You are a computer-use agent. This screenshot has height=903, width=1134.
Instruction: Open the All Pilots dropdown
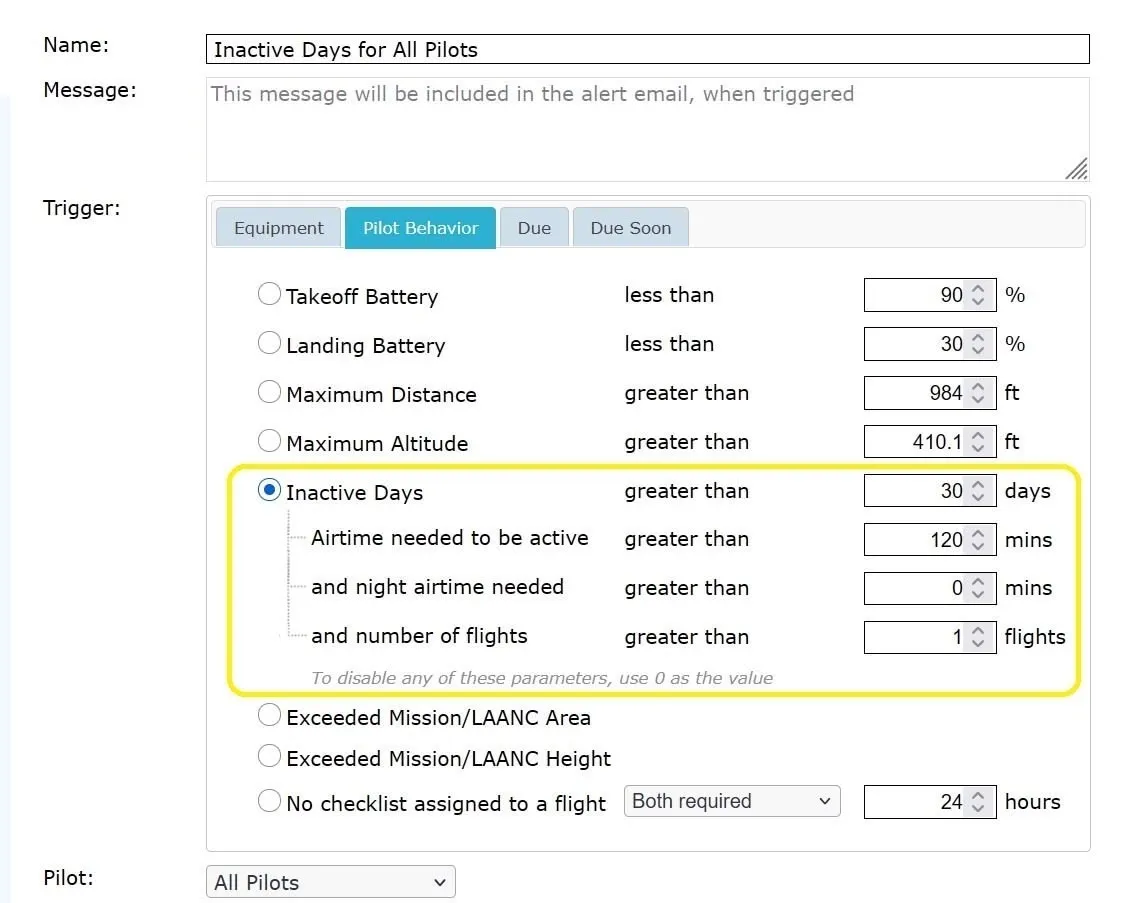coord(331,882)
